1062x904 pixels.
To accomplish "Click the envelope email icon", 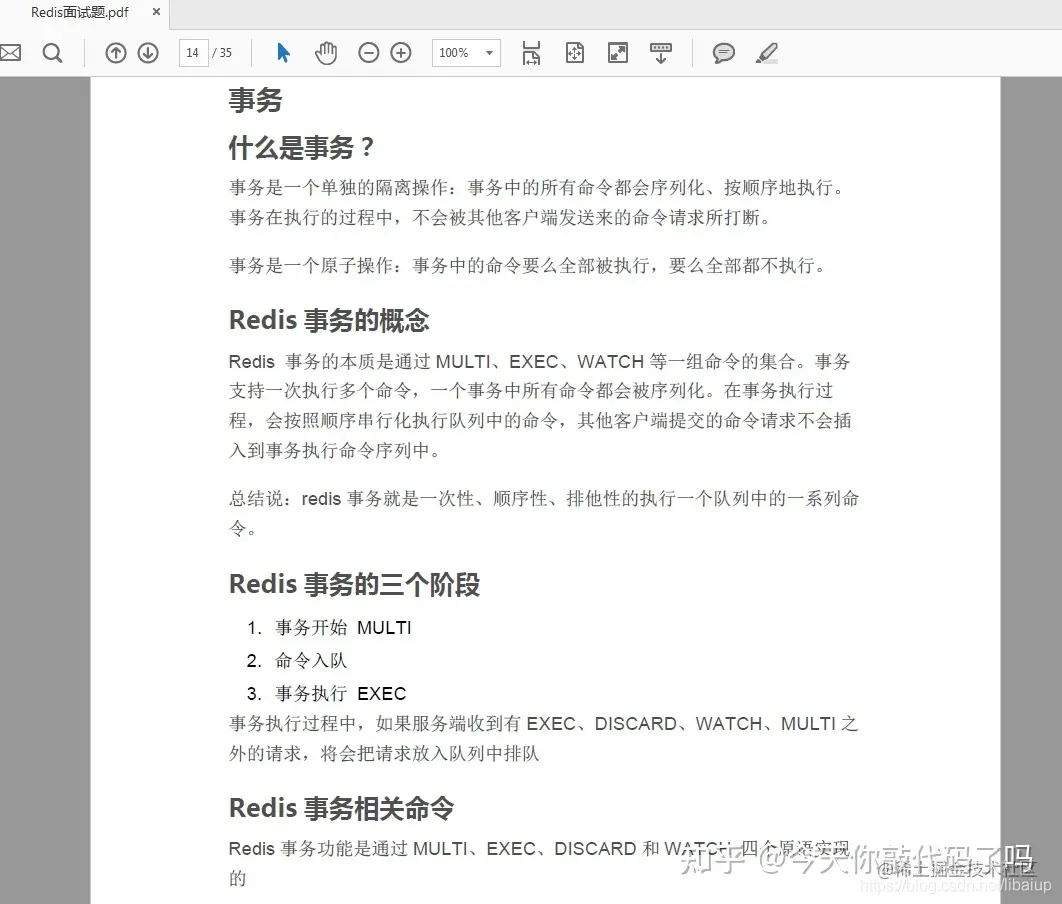I will coord(9,53).
